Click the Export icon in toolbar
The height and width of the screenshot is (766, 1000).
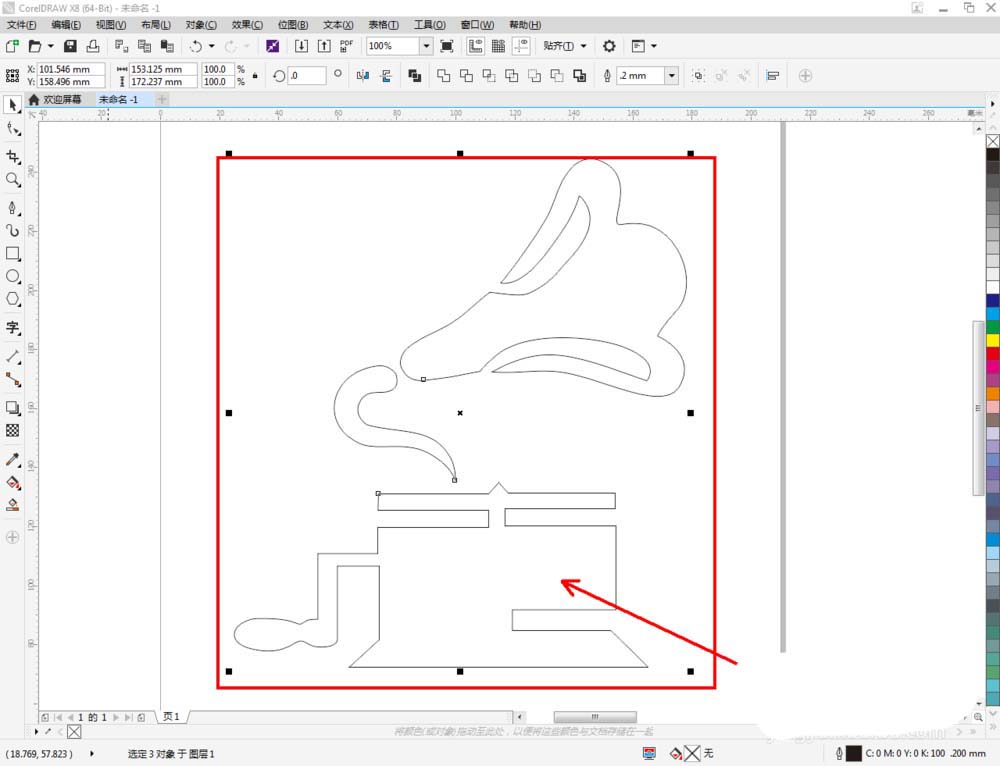(x=324, y=46)
